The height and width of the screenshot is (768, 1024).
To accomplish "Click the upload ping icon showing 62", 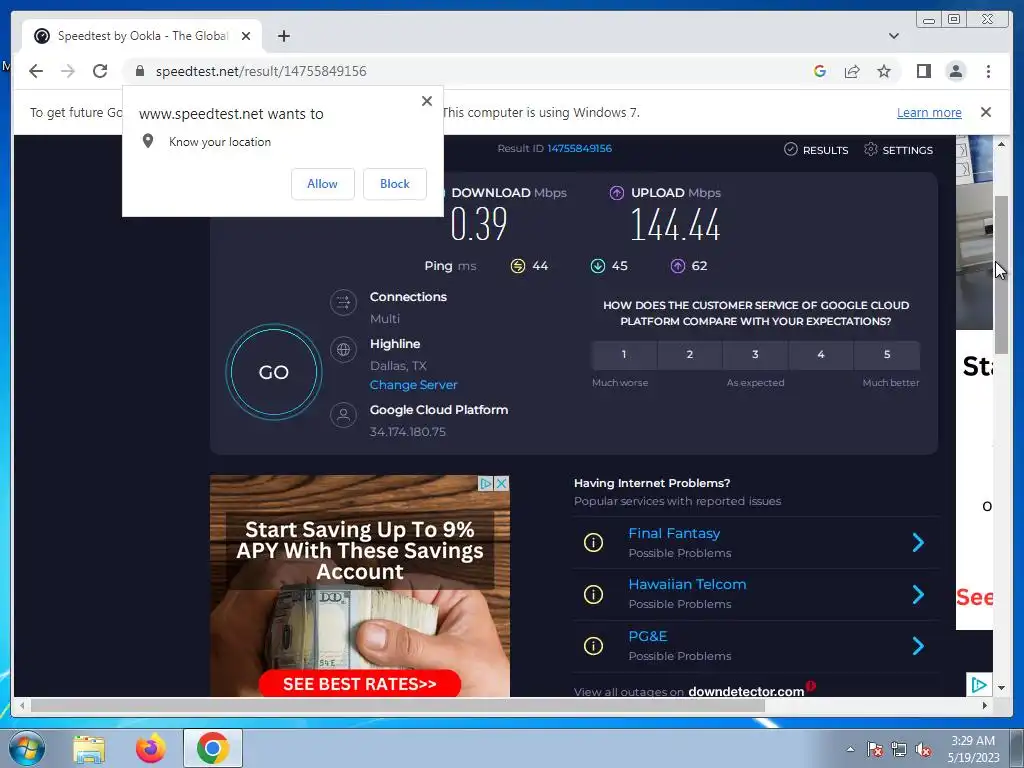I will click(x=678, y=266).
